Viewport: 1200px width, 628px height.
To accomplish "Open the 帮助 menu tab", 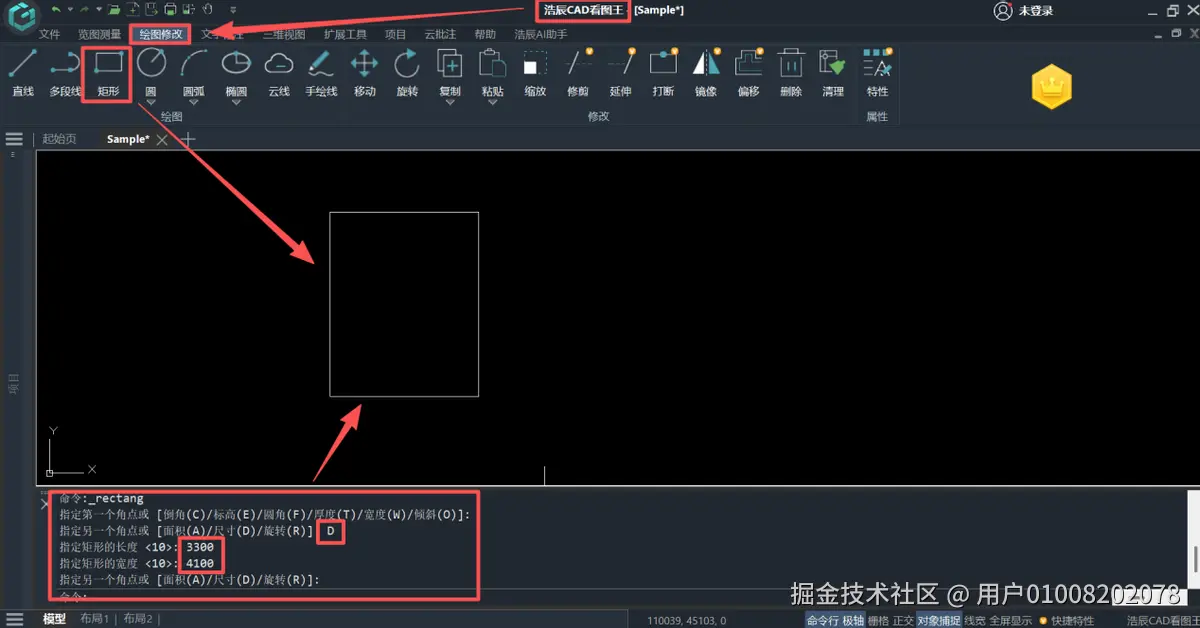I will [x=485, y=34].
